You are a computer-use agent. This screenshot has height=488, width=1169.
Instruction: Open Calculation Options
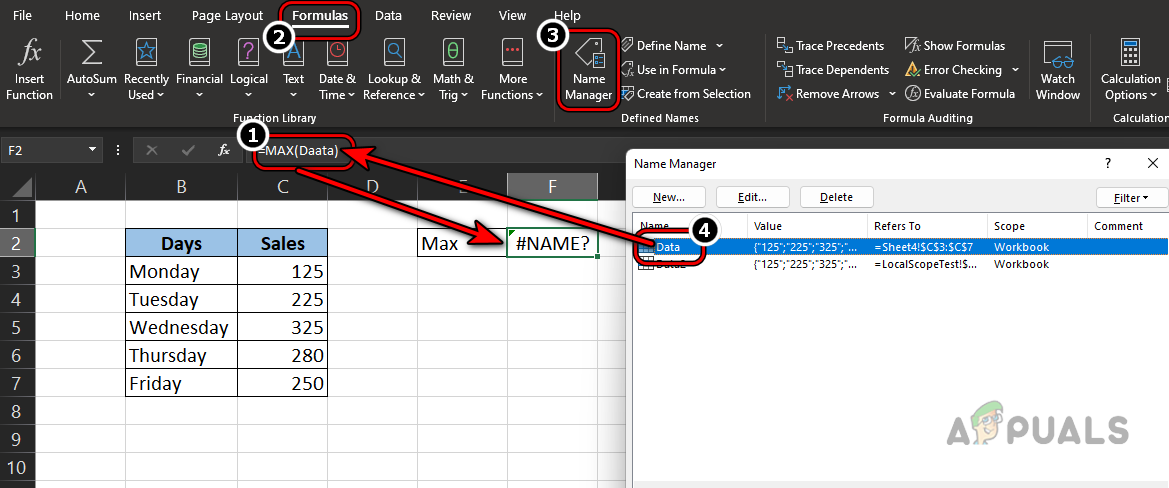pos(1130,69)
